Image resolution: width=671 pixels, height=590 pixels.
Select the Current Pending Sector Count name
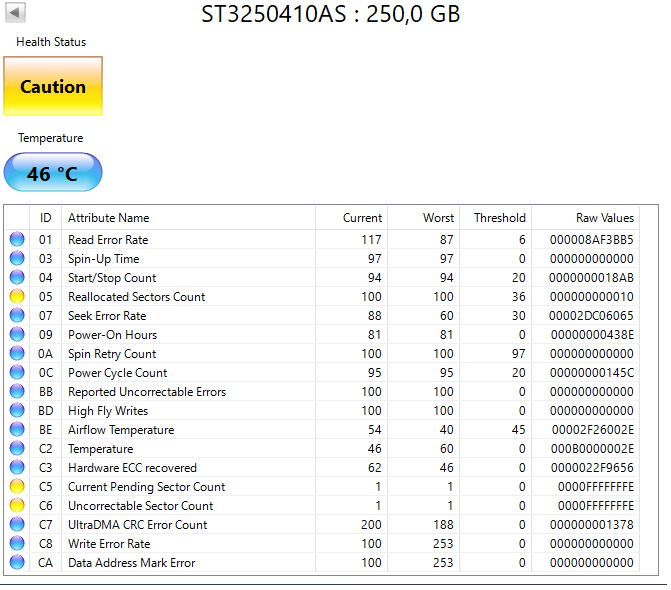pyautogui.click(x=146, y=487)
